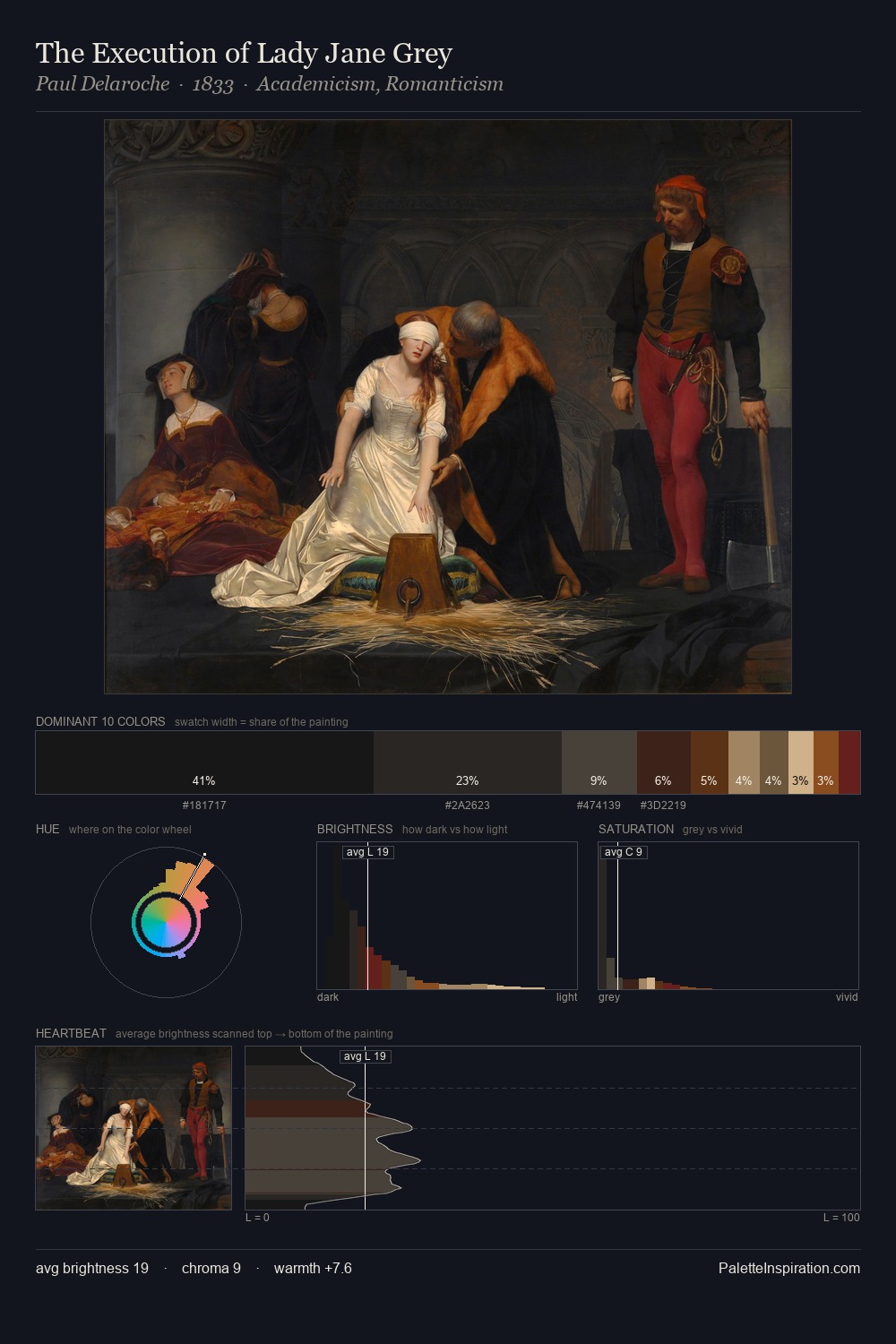Click hex code #181717
The width and height of the screenshot is (896, 1344).
pyautogui.click(x=204, y=806)
